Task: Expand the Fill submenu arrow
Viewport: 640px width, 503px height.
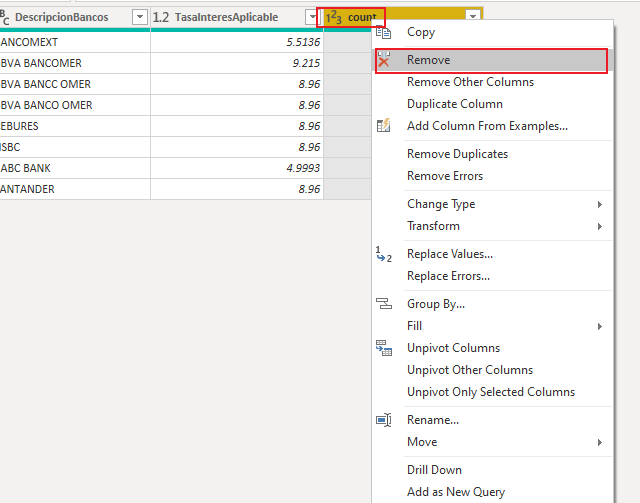Action: 600,326
